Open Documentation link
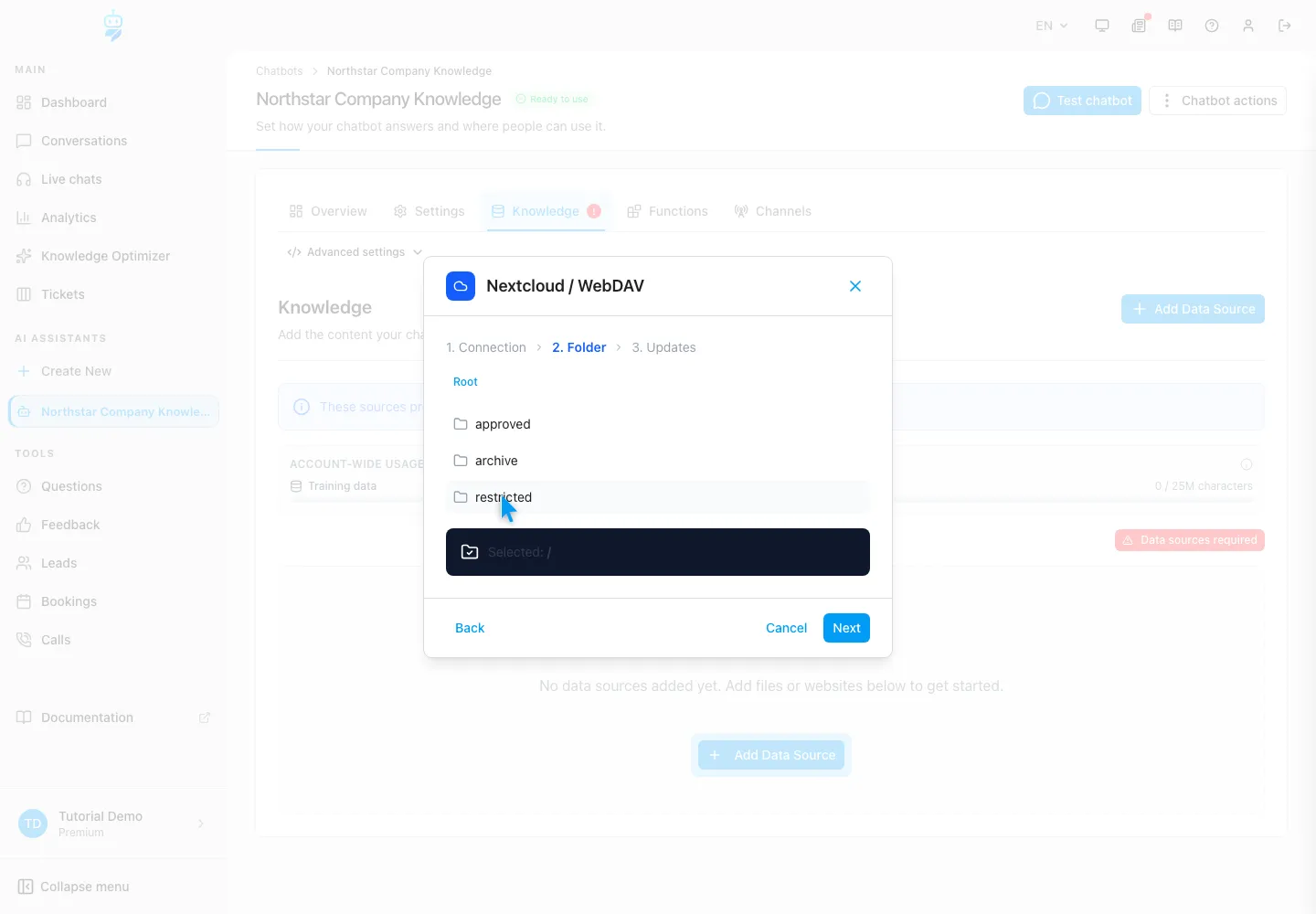The width and height of the screenshot is (1316, 914). tap(113, 717)
